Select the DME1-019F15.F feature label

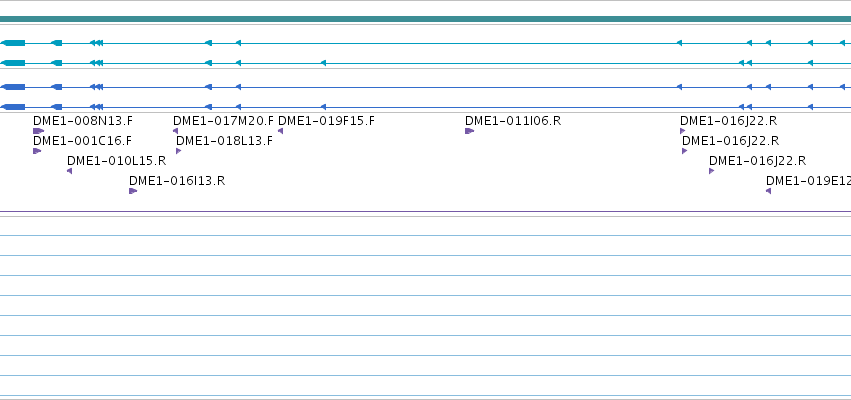327,120
